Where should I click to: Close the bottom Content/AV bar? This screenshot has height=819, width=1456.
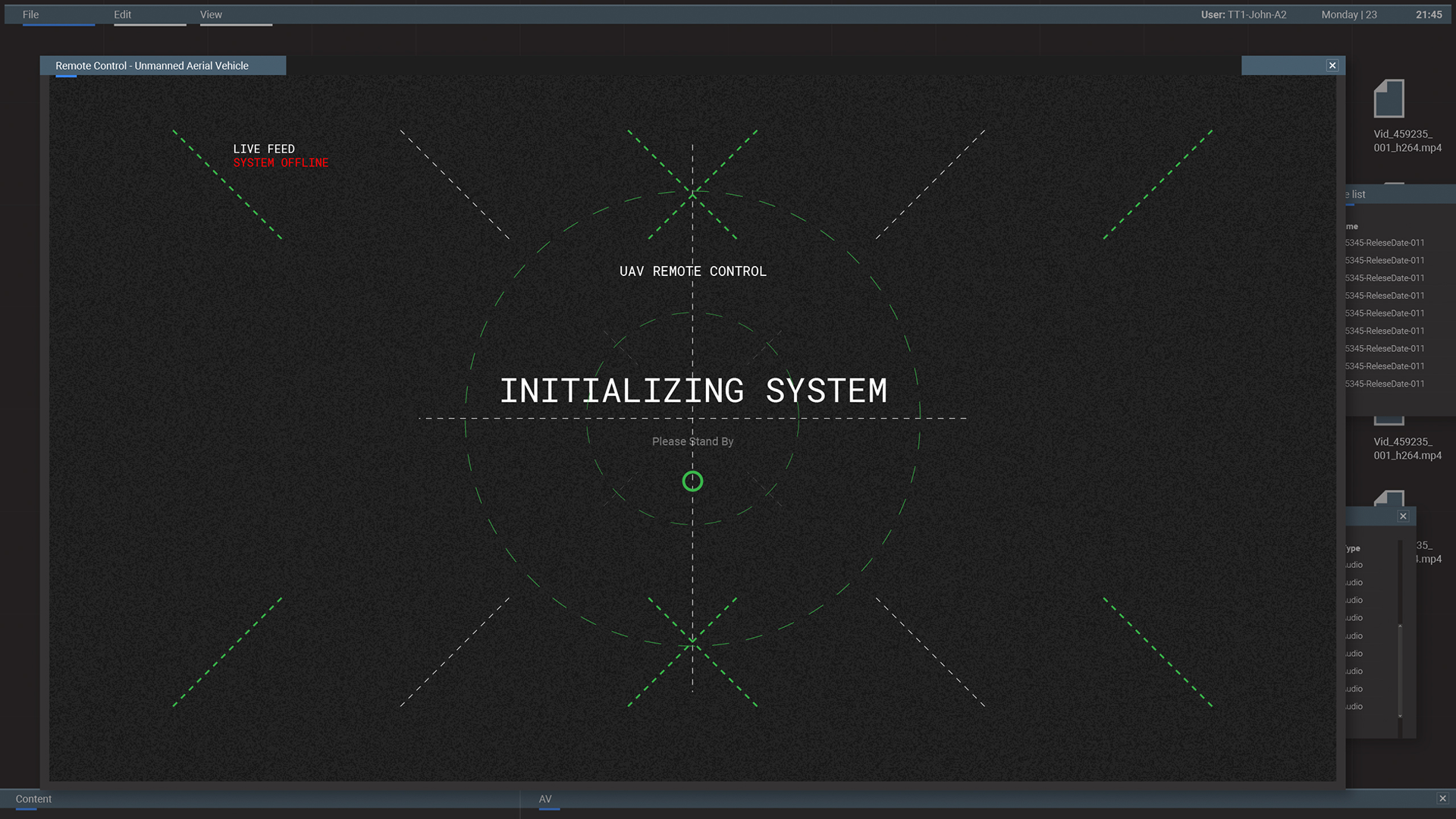(x=1442, y=799)
